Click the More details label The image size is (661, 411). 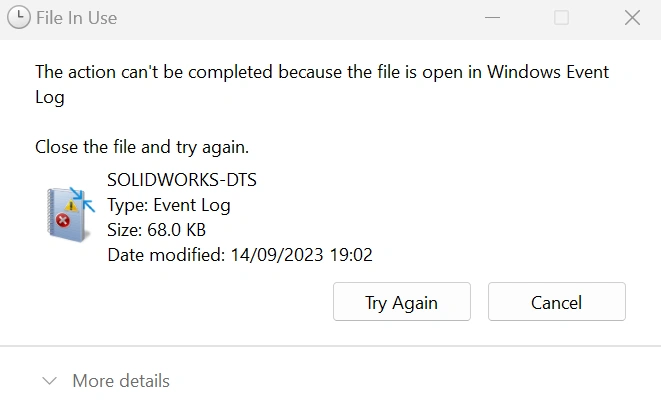pos(121,381)
